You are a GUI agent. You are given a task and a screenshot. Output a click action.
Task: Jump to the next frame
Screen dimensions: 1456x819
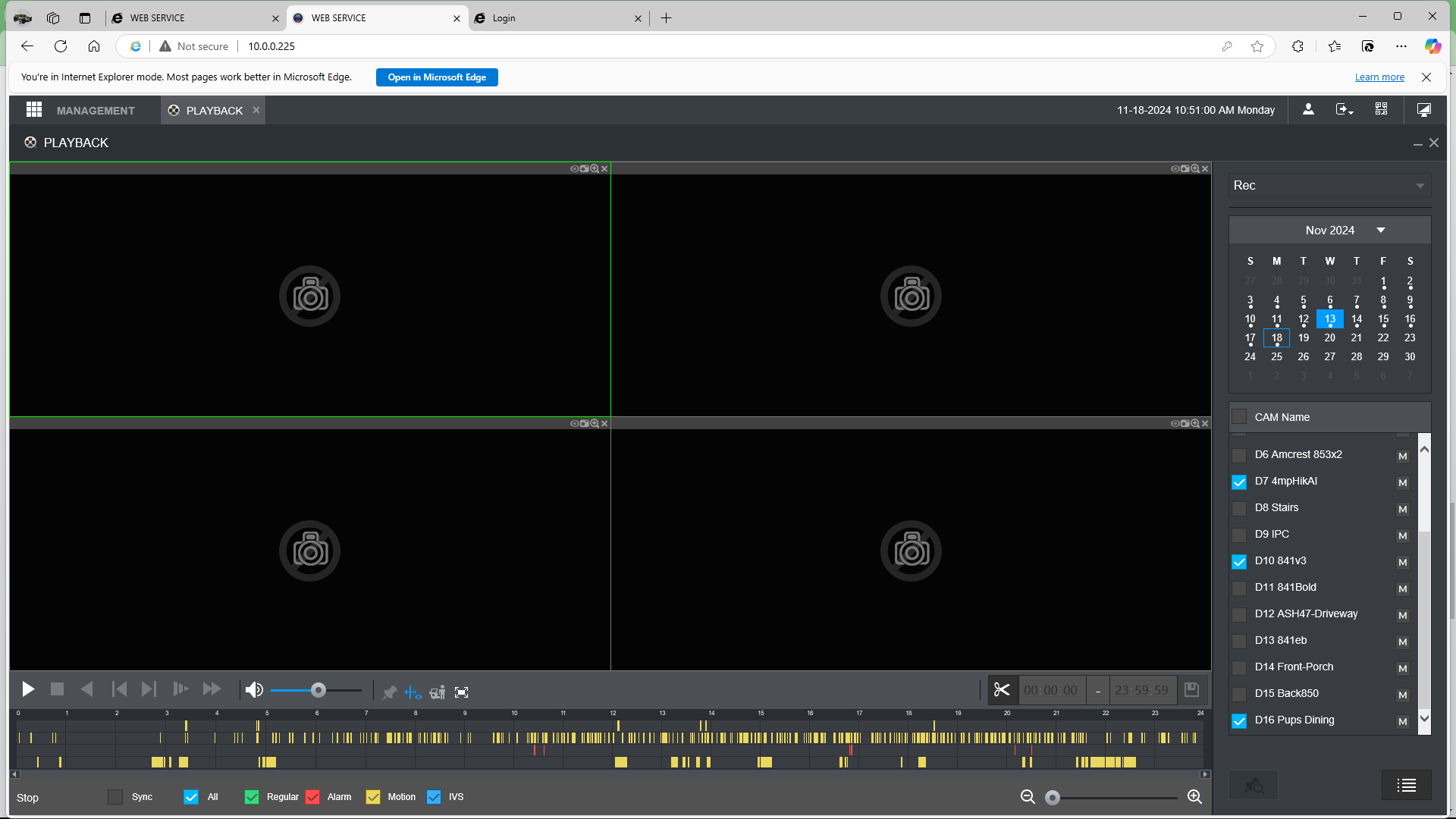click(149, 689)
